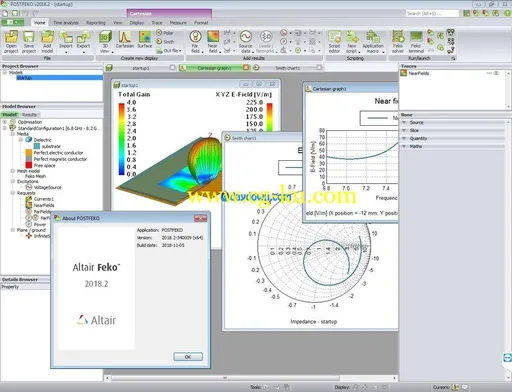Click OK in About POSTFEKO dialog

(x=188, y=357)
